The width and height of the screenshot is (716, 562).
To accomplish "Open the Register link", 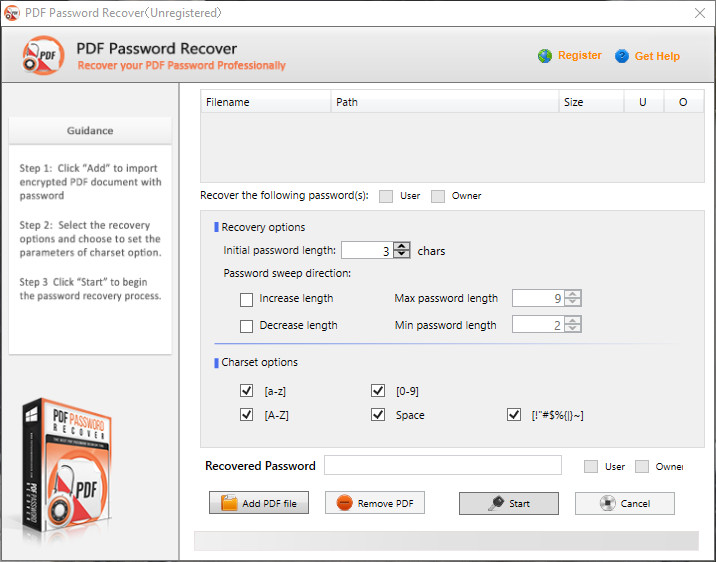I will [579, 55].
